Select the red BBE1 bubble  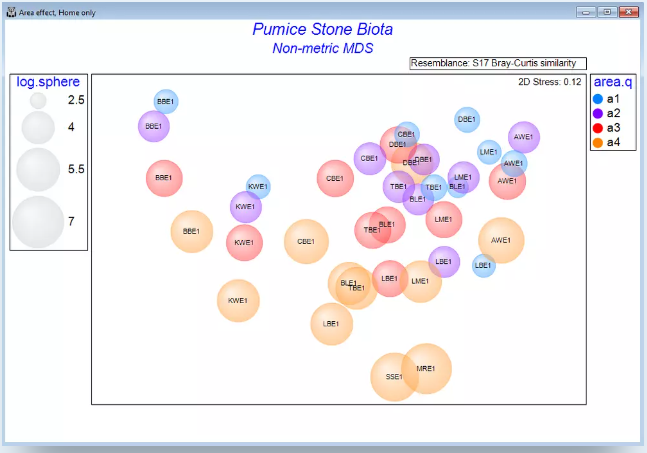pos(163,179)
